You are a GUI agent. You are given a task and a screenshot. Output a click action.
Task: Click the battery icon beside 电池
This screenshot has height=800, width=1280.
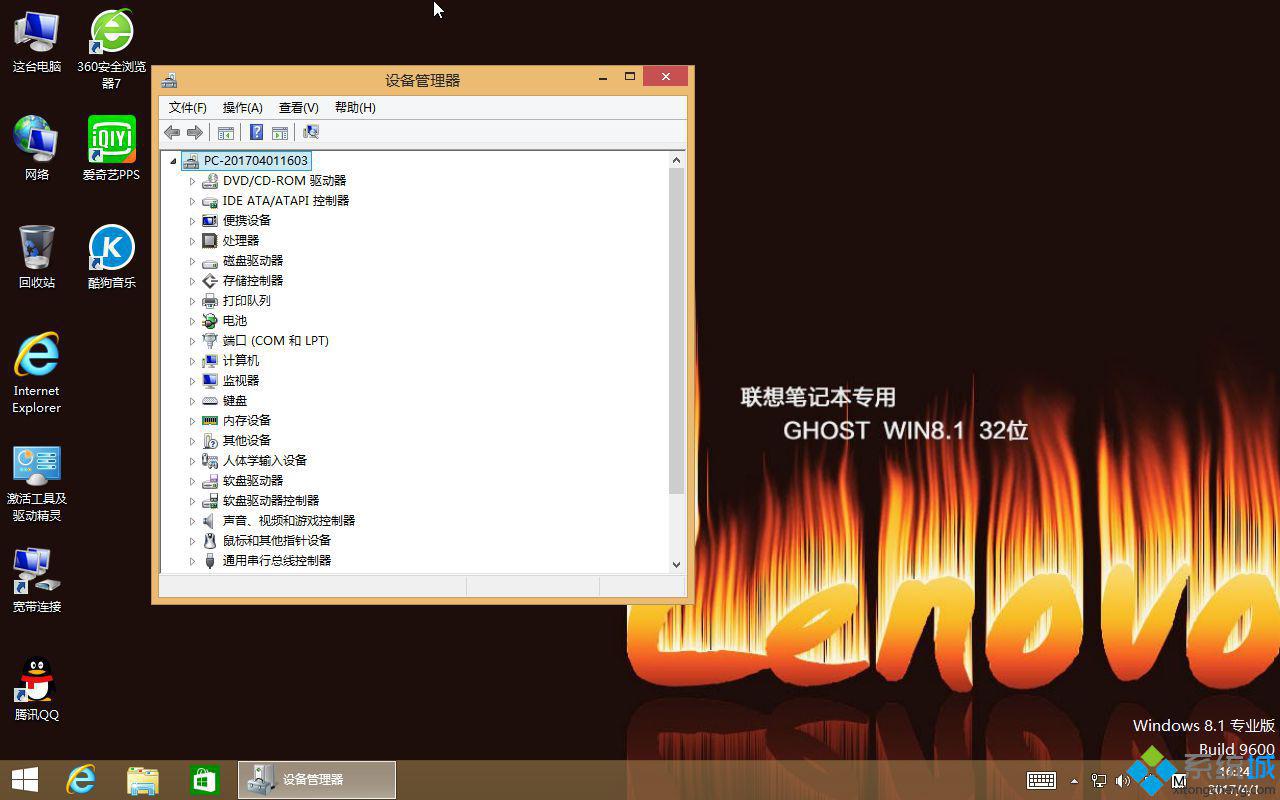(210, 321)
